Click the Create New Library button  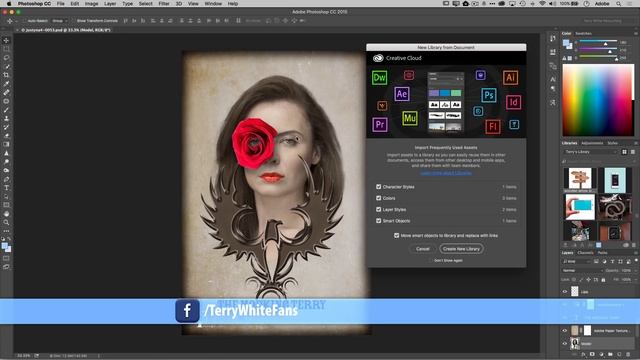pyautogui.click(x=461, y=249)
